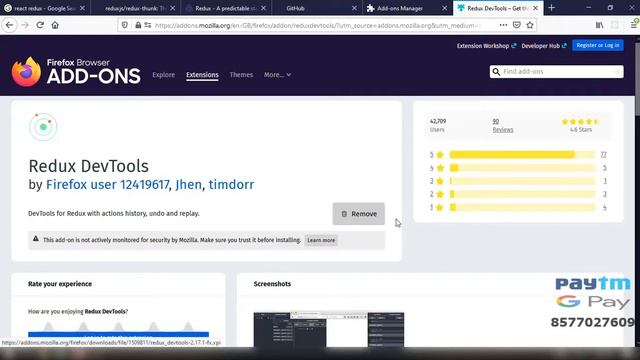
Task: Open a new browser tab
Action: pyautogui.click(x=551, y=8)
